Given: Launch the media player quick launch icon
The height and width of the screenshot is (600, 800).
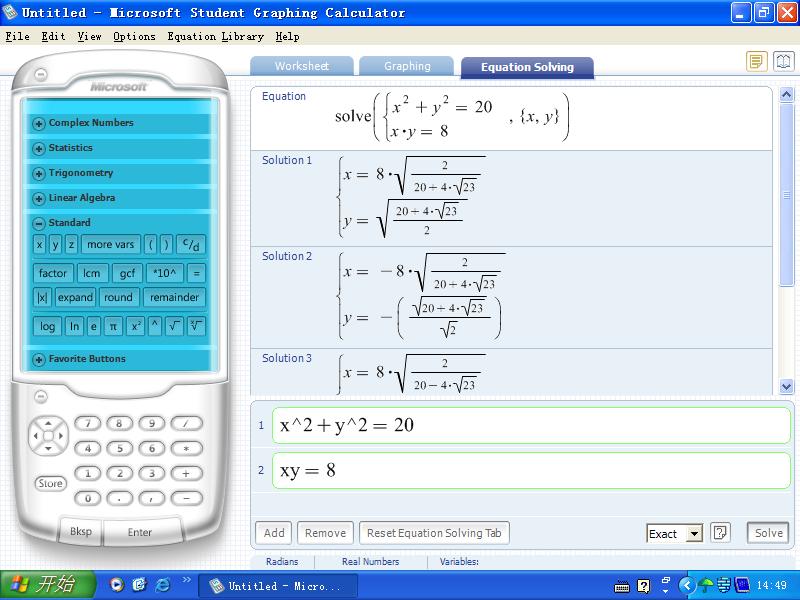Looking at the screenshot, I should tap(117, 585).
